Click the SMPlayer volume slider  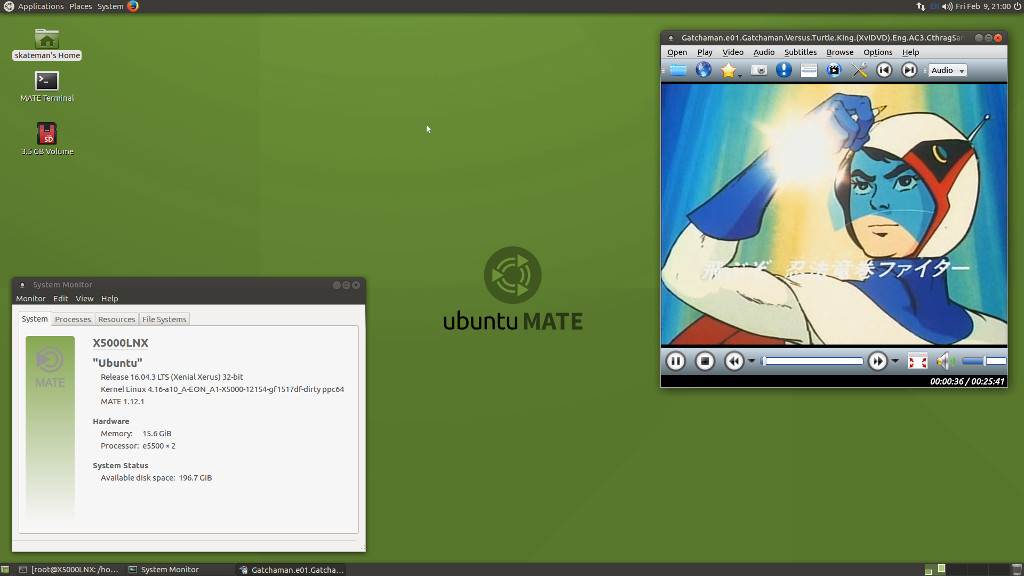[x=984, y=361]
